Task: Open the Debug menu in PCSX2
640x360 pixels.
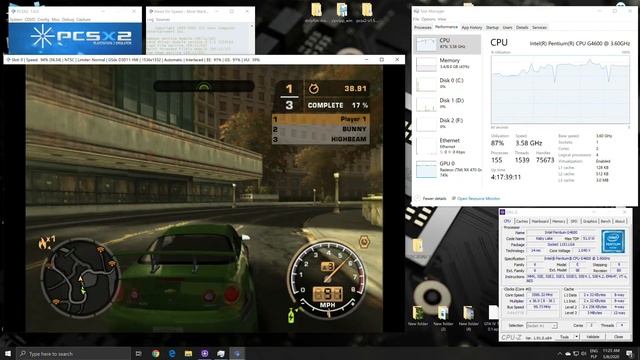Action: 68,19
